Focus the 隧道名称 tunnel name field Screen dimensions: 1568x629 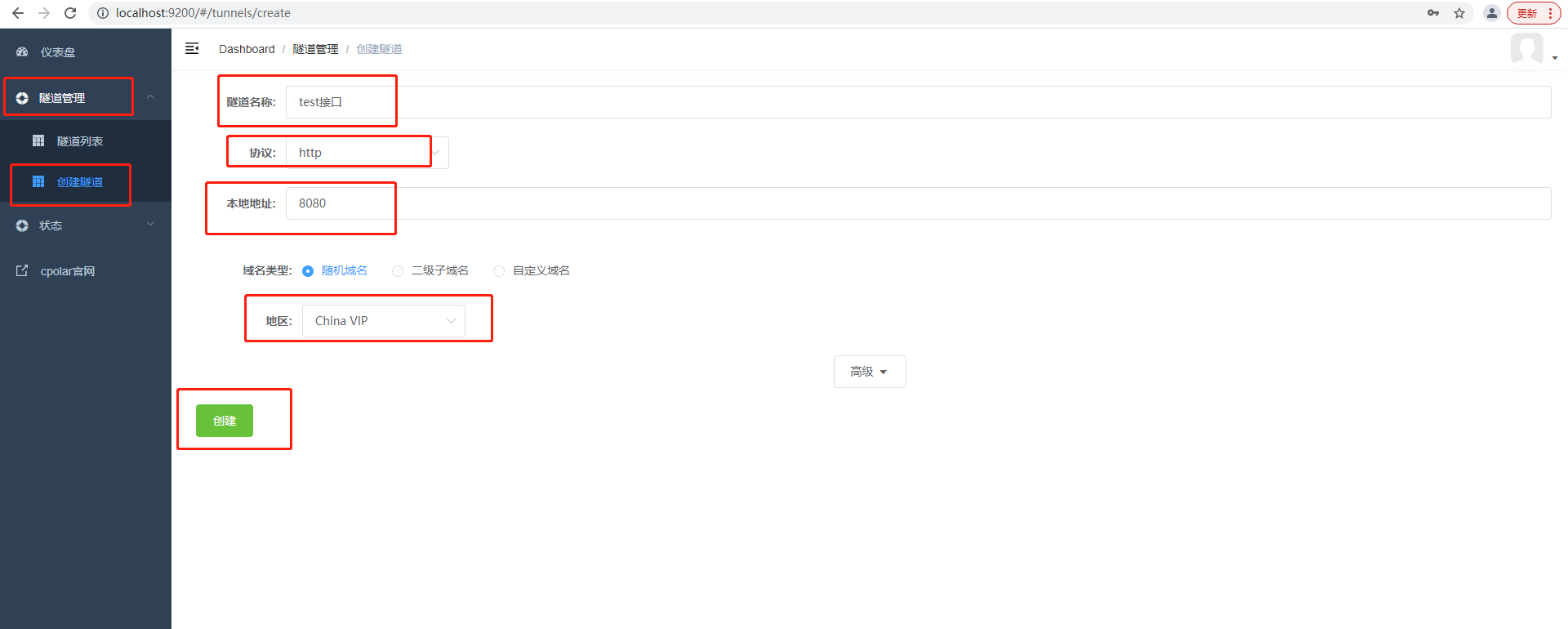point(919,102)
